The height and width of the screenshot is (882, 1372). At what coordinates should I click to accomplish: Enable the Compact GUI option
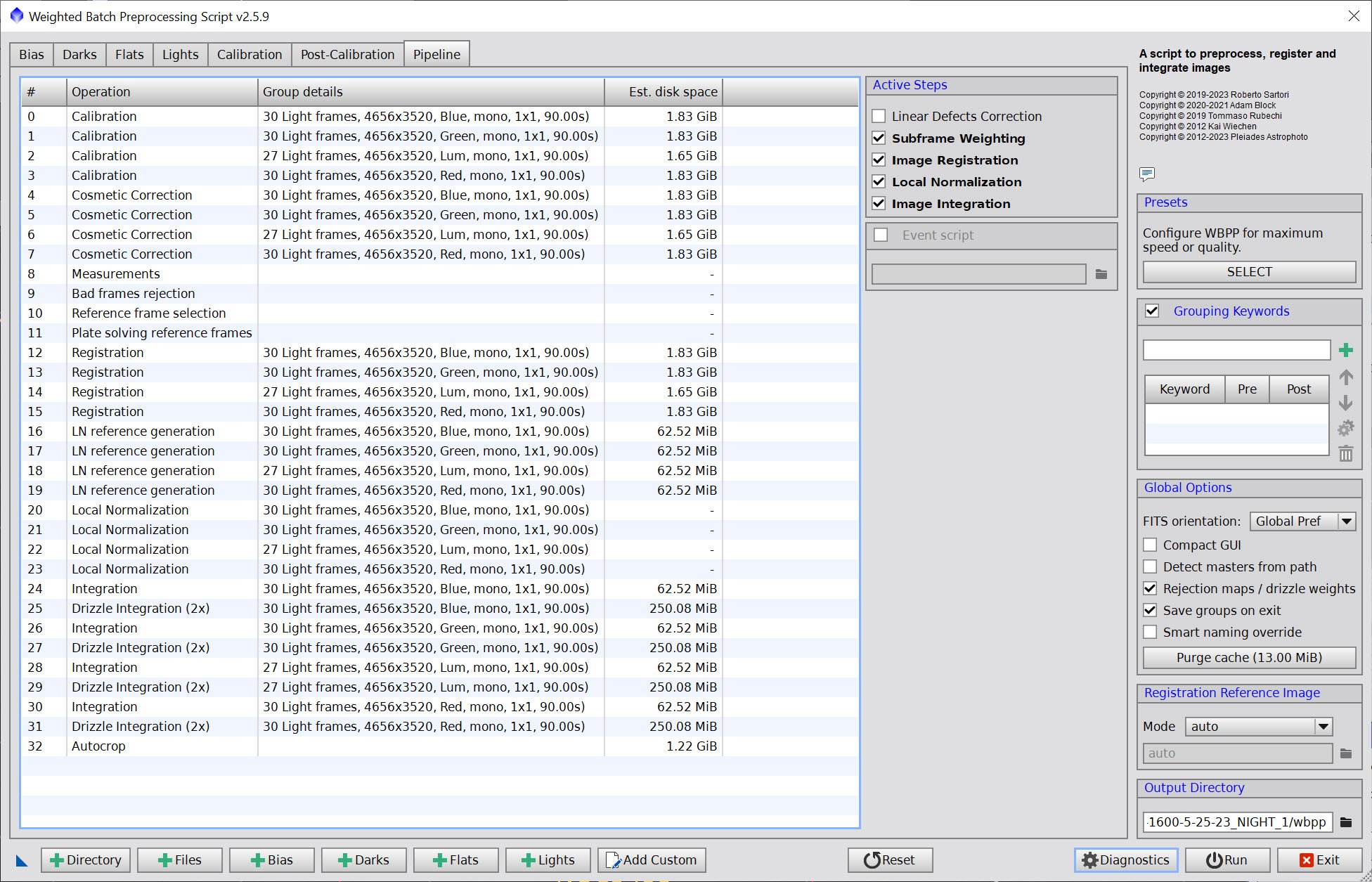[1150, 545]
